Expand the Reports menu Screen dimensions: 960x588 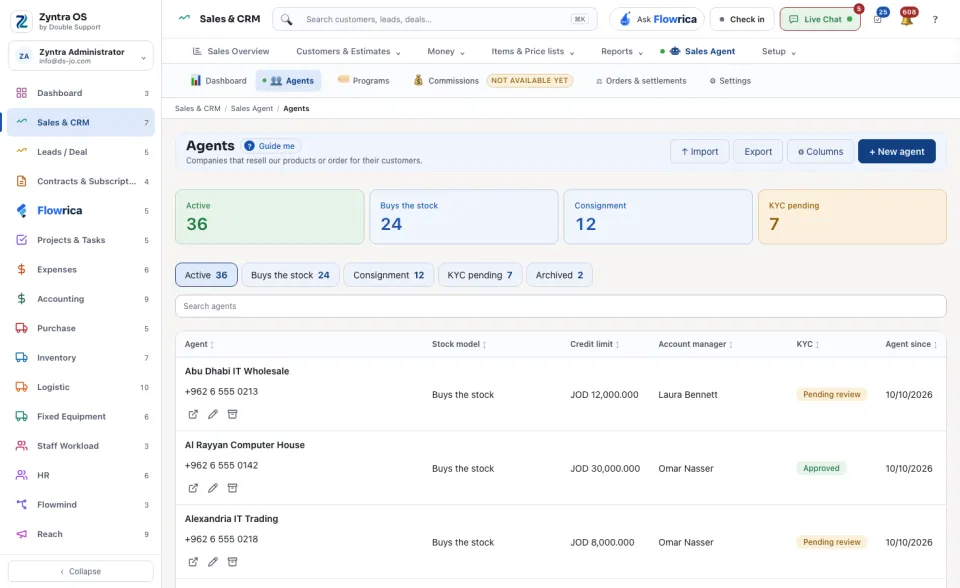pyautogui.click(x=621, y=51)
